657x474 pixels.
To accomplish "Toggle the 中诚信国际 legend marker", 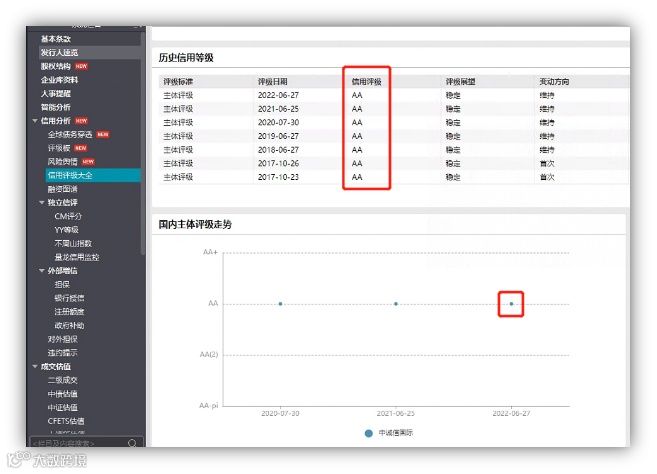I will (x=368, y=433).
